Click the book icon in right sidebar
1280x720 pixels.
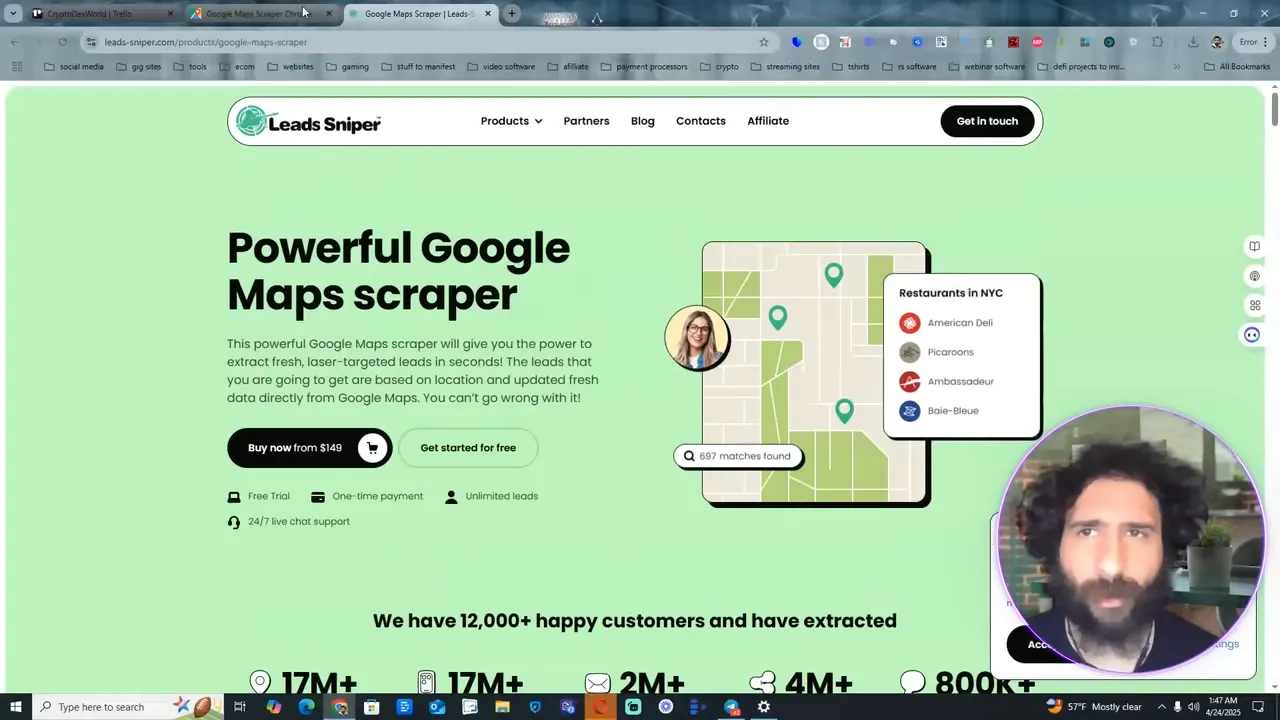click(x=1254, y=246)
